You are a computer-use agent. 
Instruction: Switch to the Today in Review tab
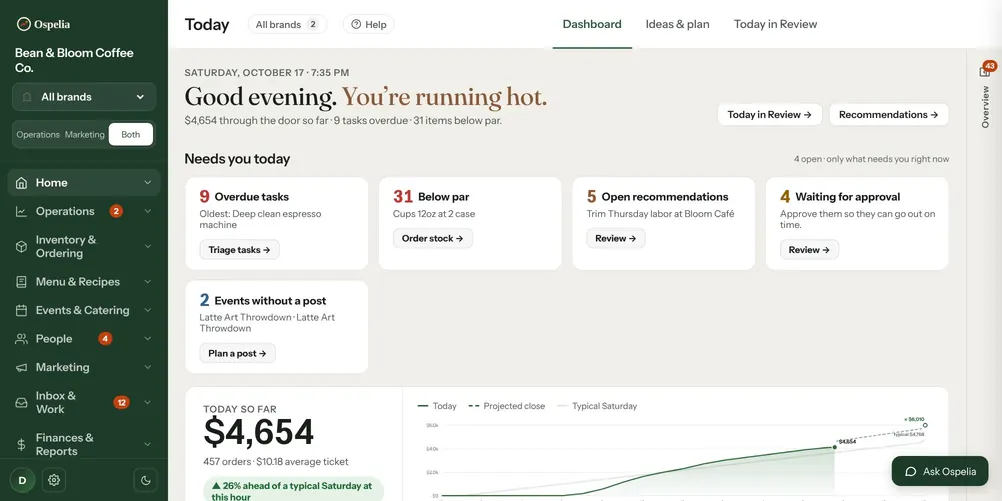[x=775, y=24]
